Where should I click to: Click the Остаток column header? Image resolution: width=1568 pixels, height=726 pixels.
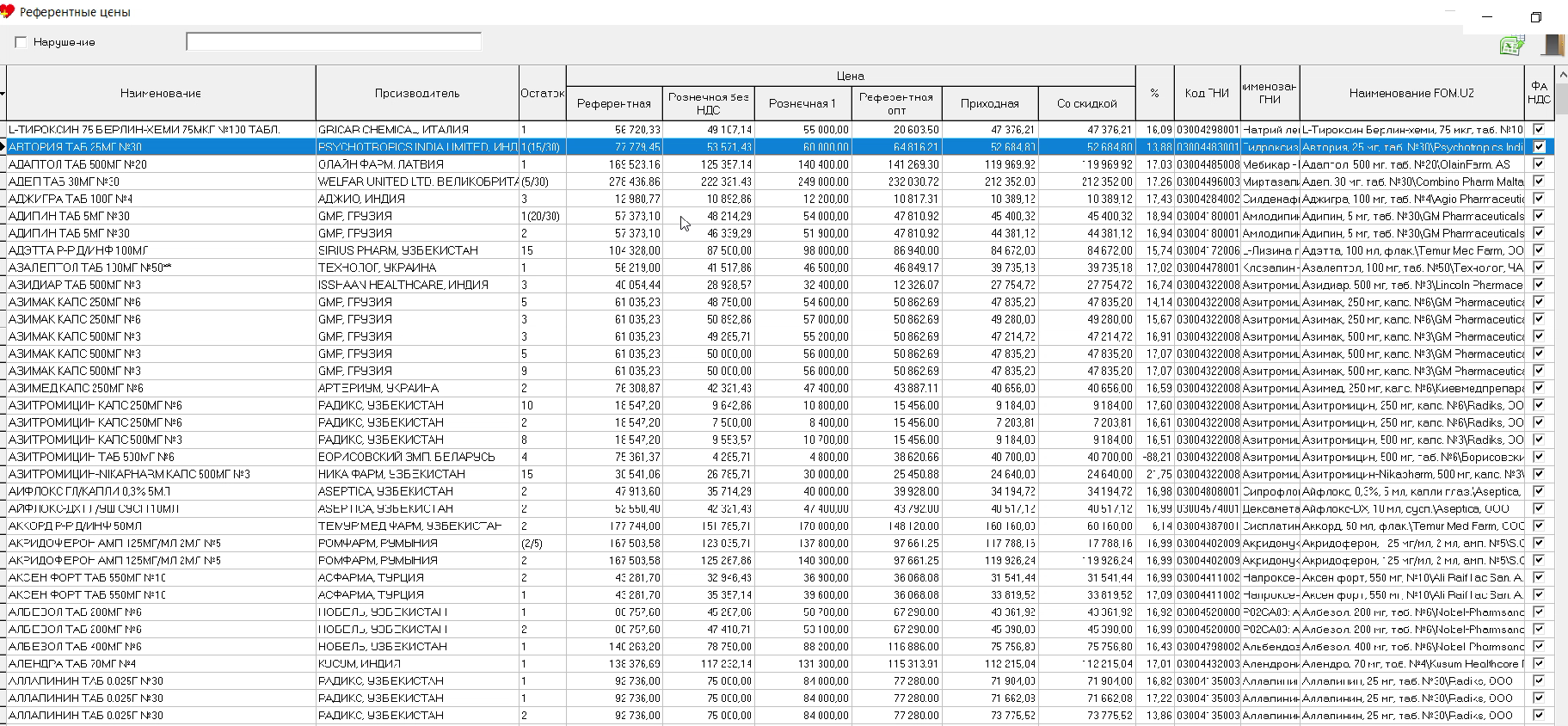pyautogui.click(x=542, y=93)
